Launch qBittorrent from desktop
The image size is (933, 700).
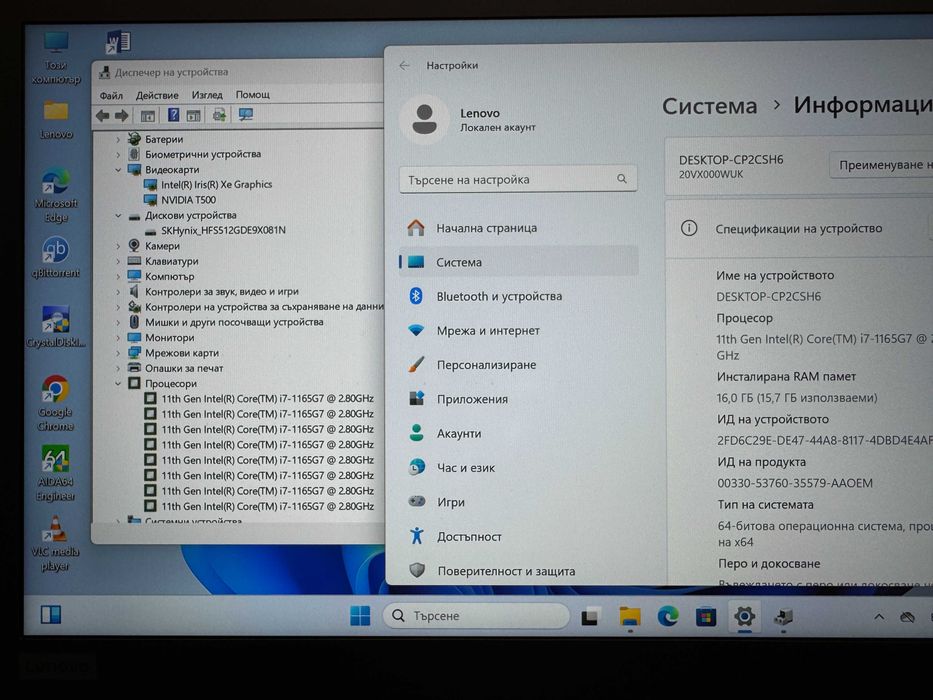(x=55, y=258)
